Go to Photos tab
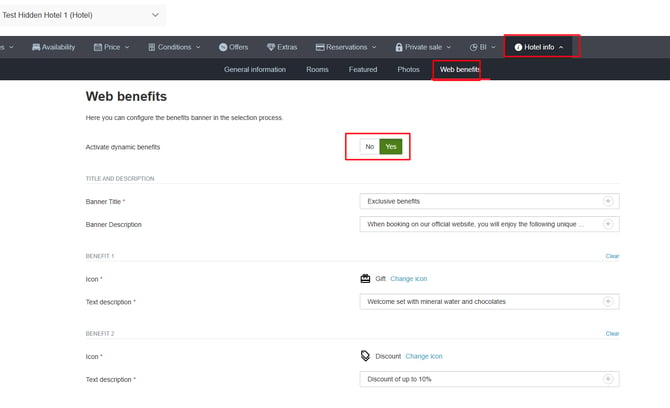670x408 pixels. point(408,69)
